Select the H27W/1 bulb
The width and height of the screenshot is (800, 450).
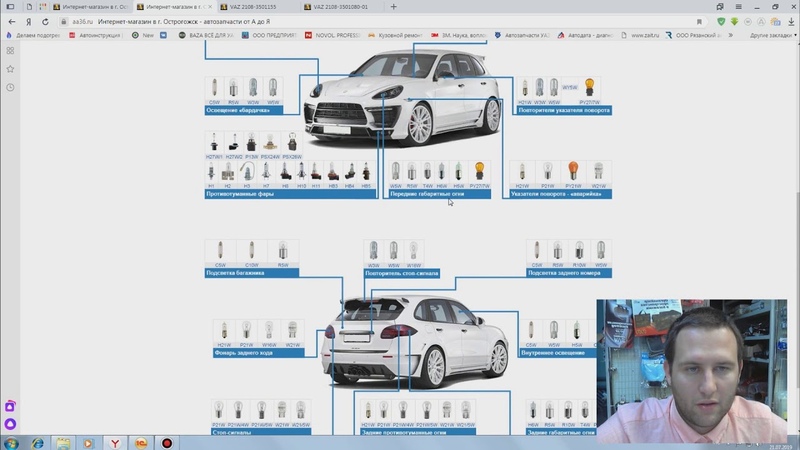coord(214,143)
